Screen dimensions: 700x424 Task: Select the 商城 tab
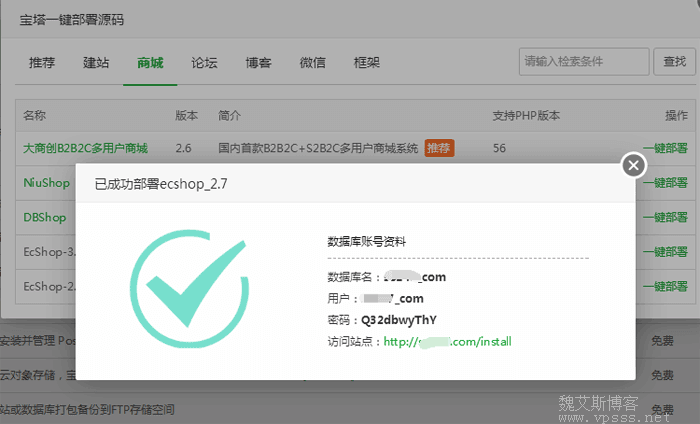pos(150,63)
